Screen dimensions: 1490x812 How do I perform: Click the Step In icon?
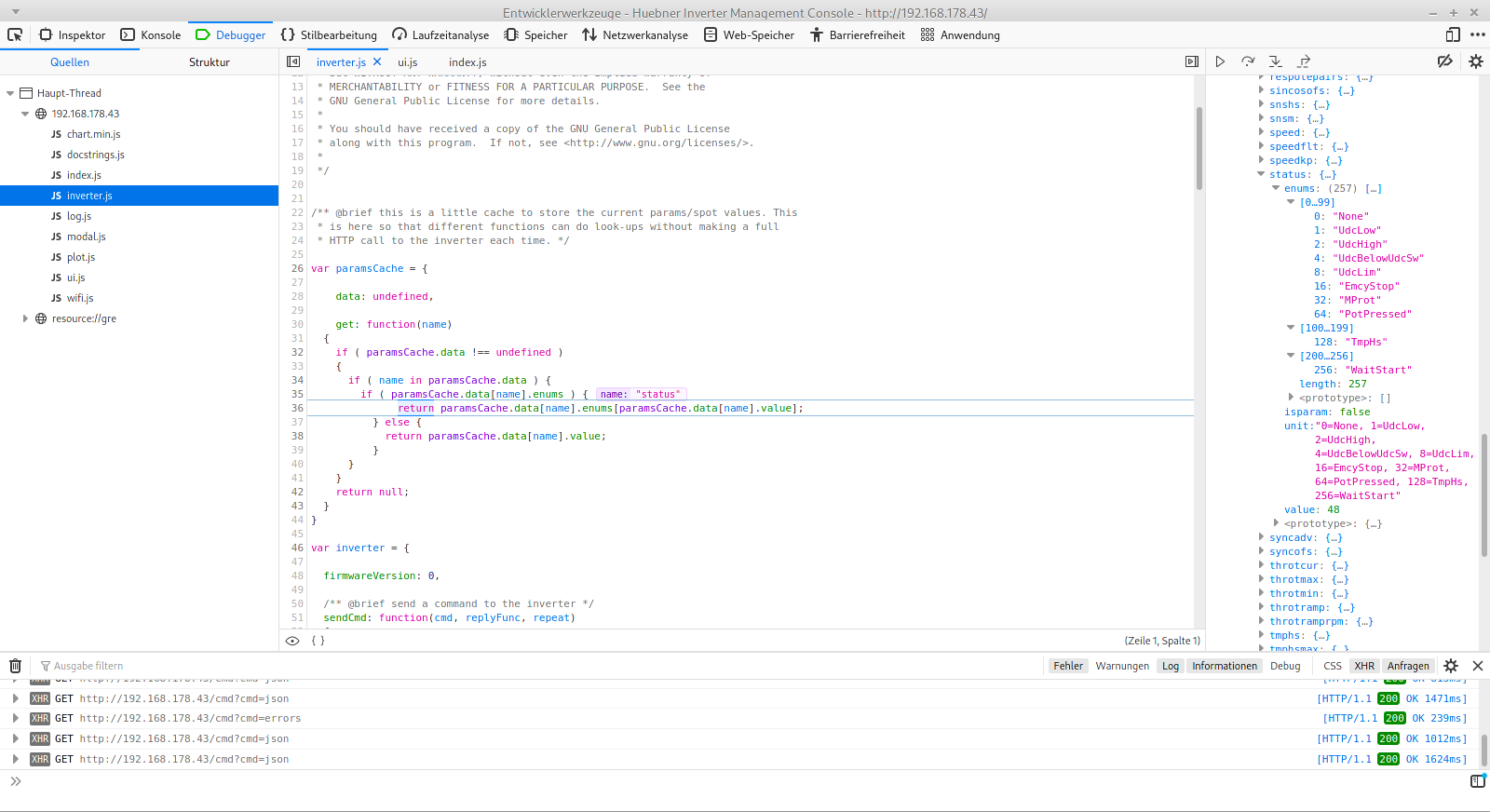(1276, 61)
